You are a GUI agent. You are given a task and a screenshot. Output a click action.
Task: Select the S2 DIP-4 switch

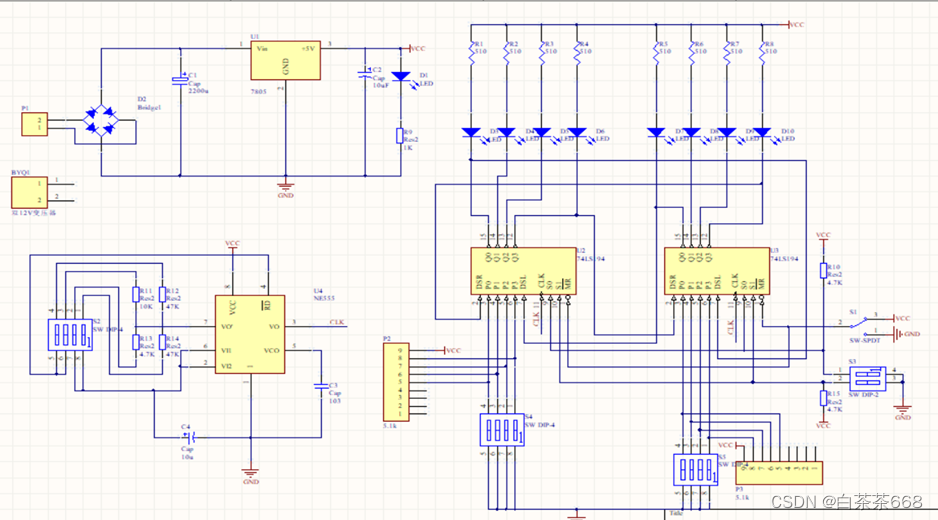[70, 335]
